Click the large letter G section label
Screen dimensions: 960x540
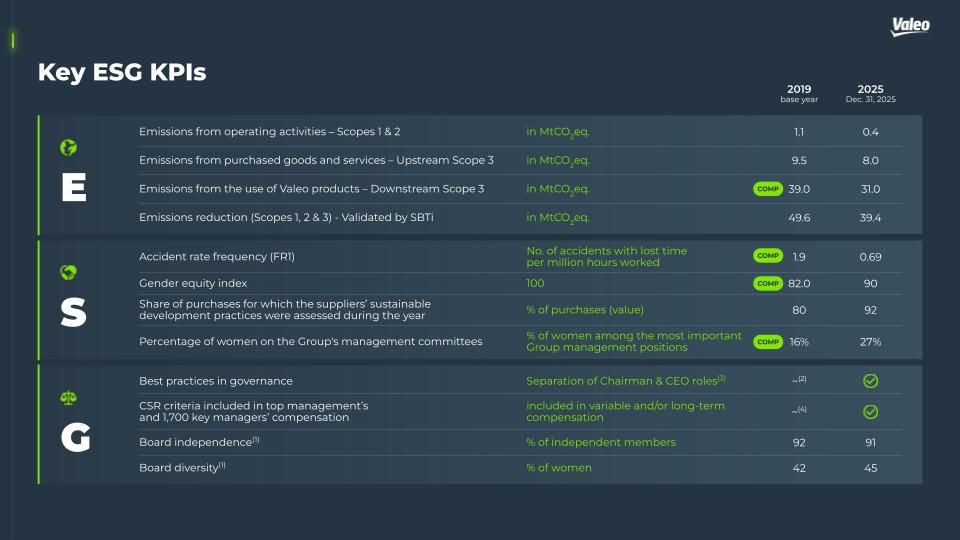tap(75, 438)
